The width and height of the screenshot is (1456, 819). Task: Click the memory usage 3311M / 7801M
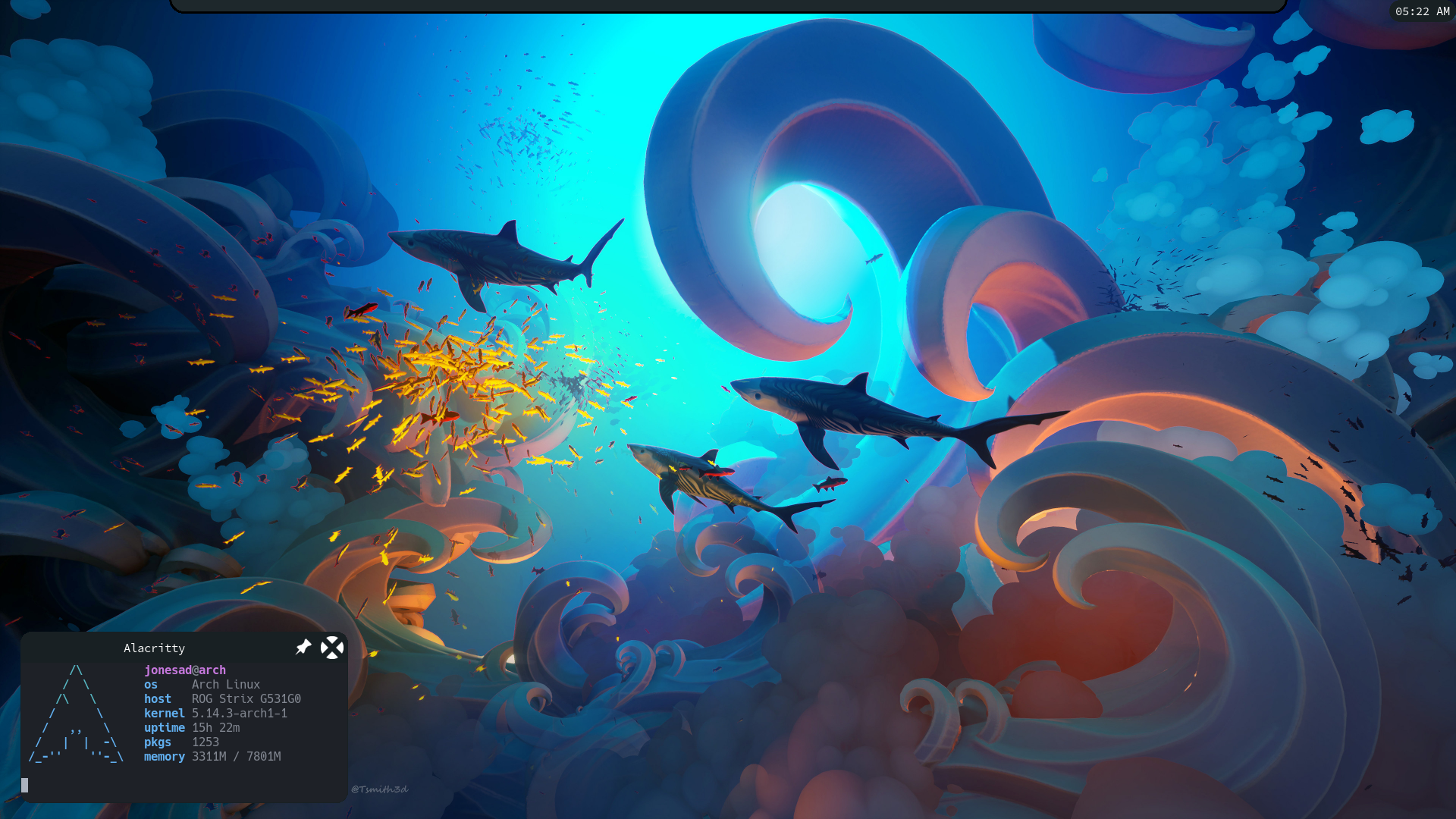pos(237,757)
